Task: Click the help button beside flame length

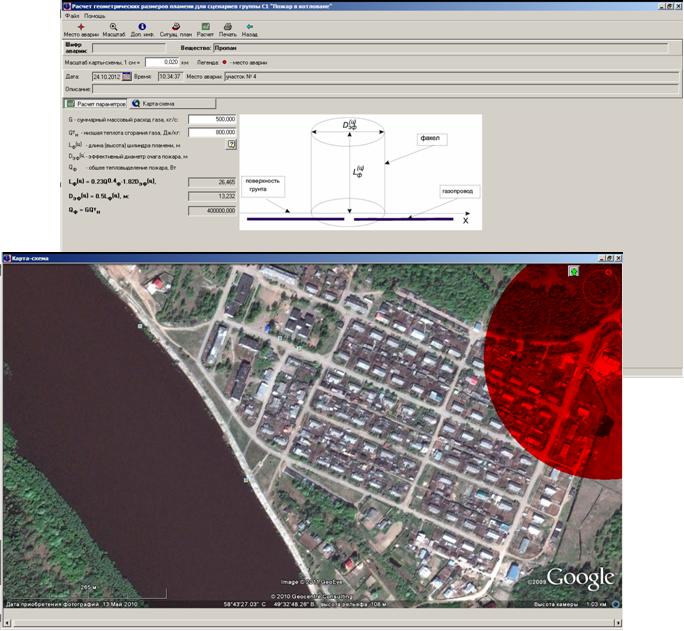Action: click(x=231, y=144)
